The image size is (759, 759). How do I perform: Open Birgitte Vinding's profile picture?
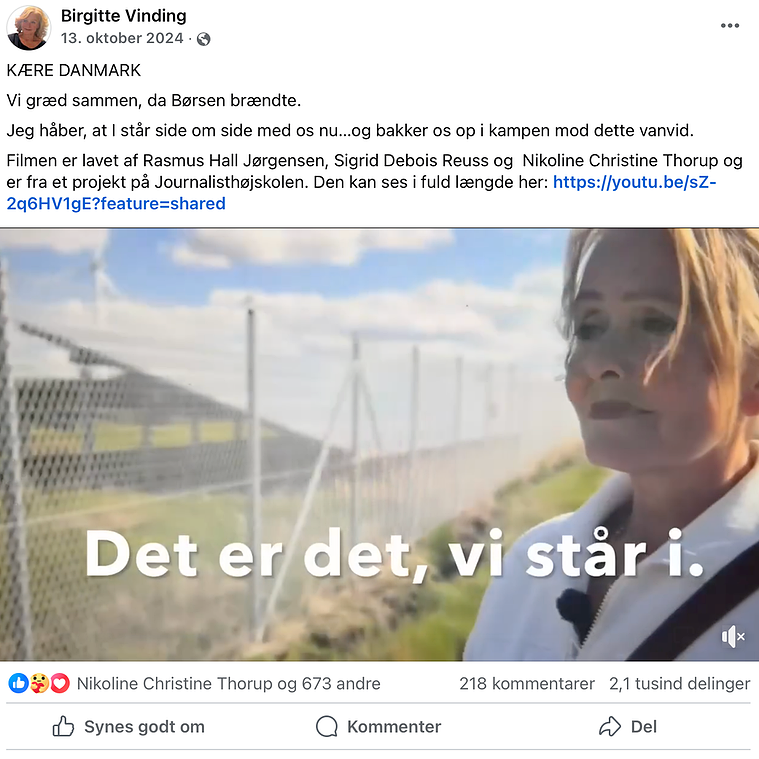click(x=29, y=28)
